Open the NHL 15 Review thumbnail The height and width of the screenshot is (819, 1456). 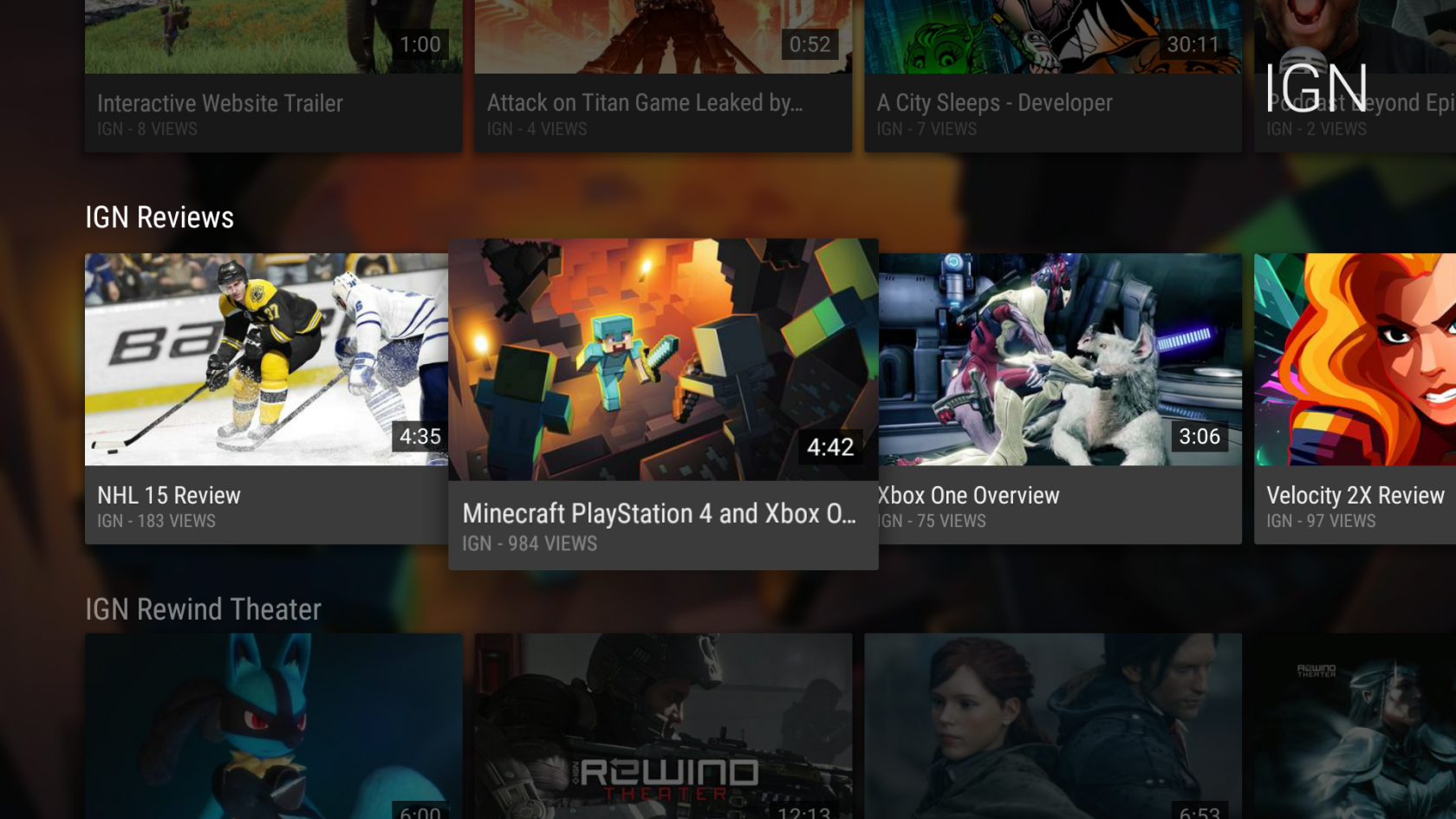click(x=266, y=360)
